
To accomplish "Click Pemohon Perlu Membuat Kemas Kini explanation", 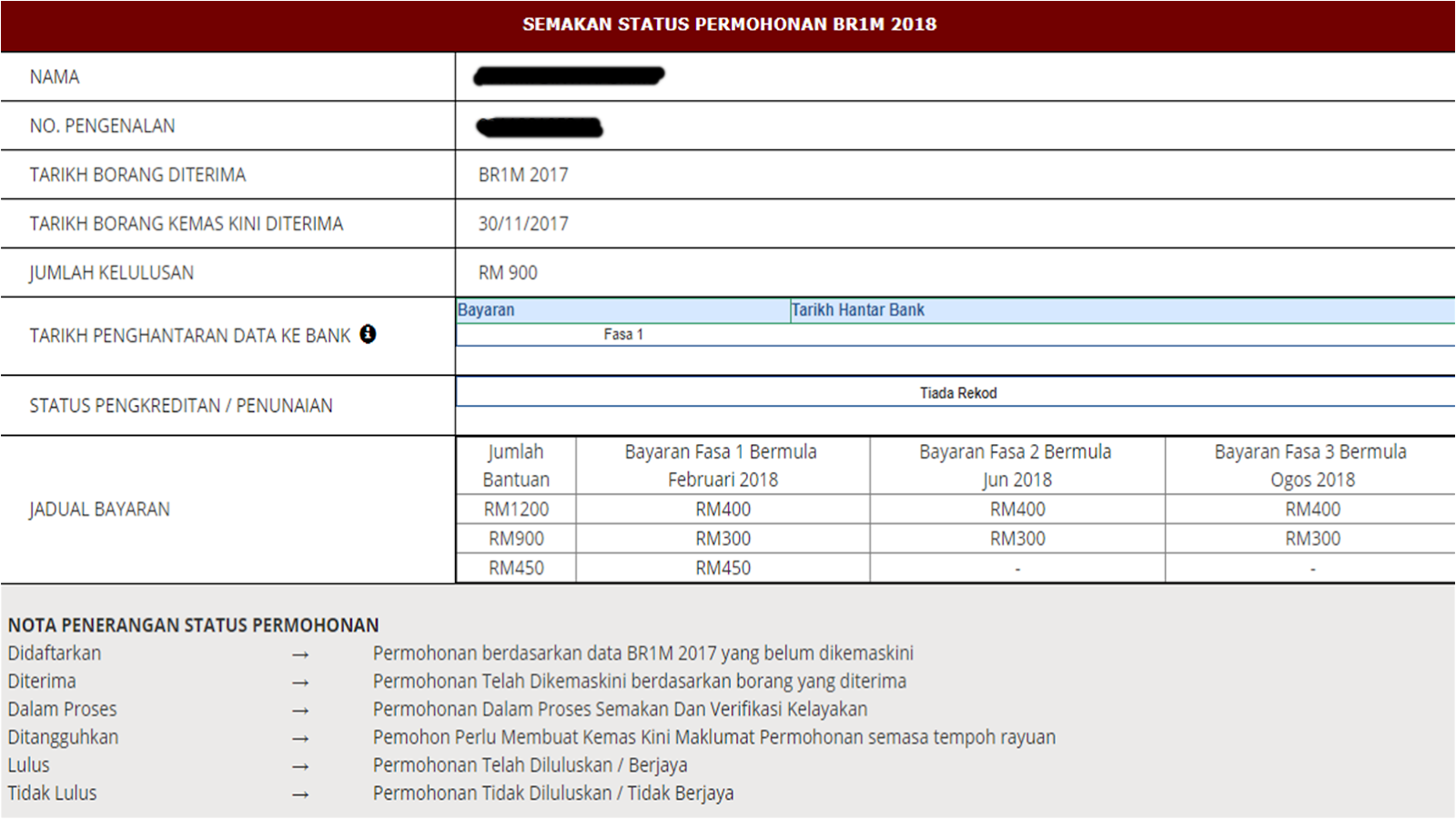I will click(714, 737).
